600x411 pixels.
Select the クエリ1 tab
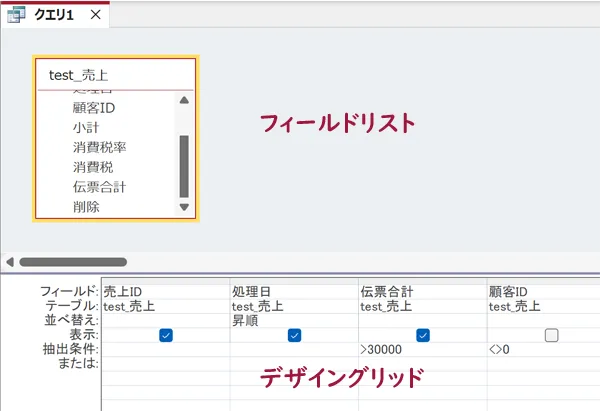coord(56,15)
